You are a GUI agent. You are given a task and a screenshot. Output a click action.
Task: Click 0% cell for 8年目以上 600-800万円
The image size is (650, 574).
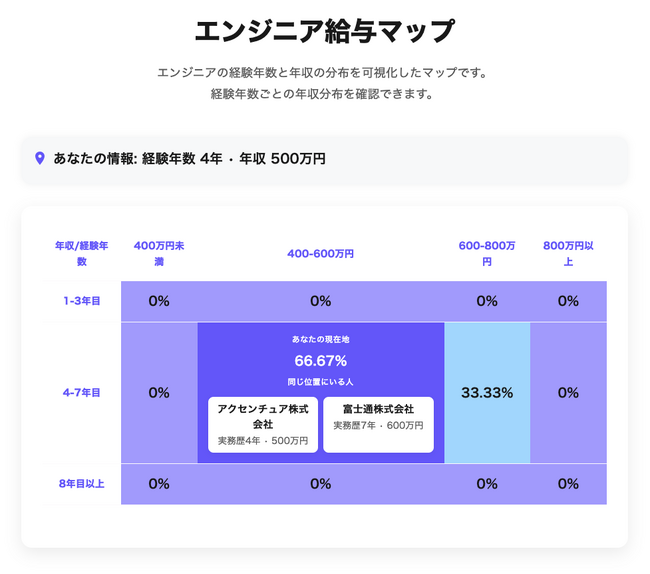tap(487, 484)
